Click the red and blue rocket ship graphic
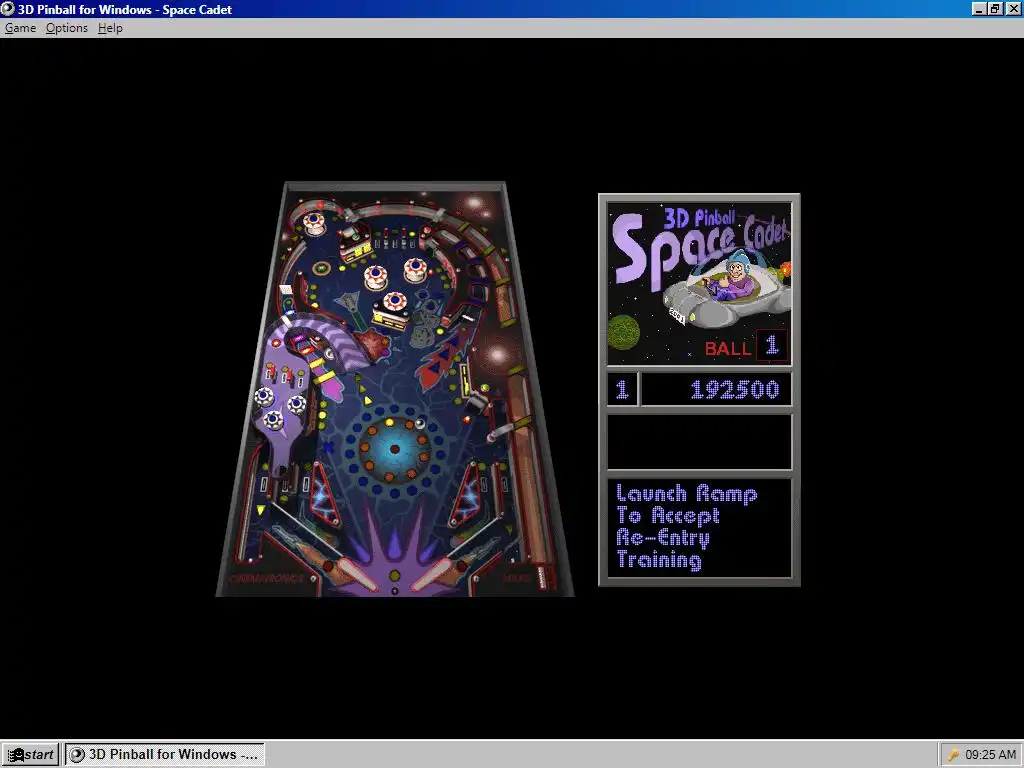Screen dimensions: 1024x768 [x=442, y=359]
